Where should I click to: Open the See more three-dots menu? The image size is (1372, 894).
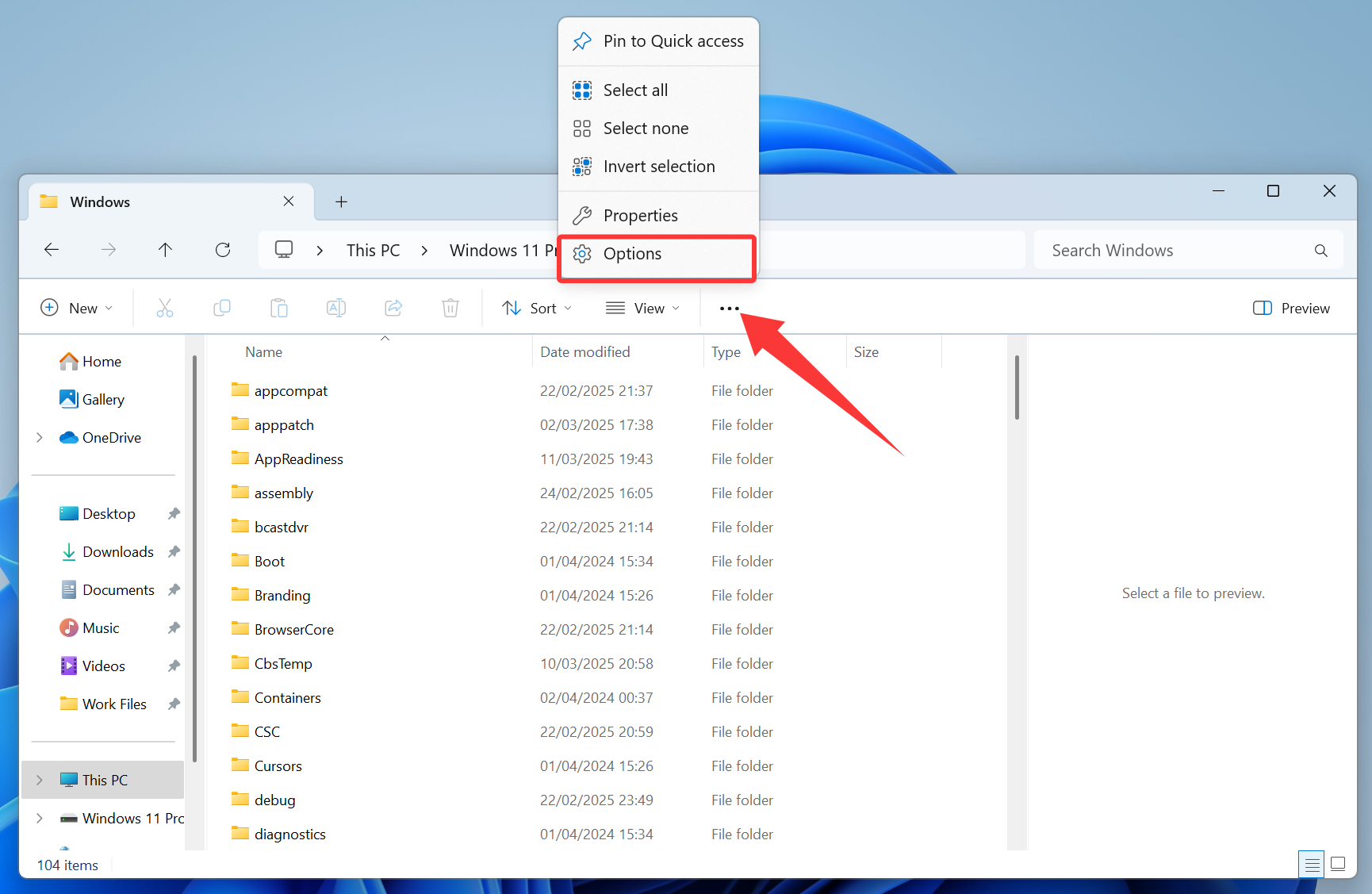point(729,309)
